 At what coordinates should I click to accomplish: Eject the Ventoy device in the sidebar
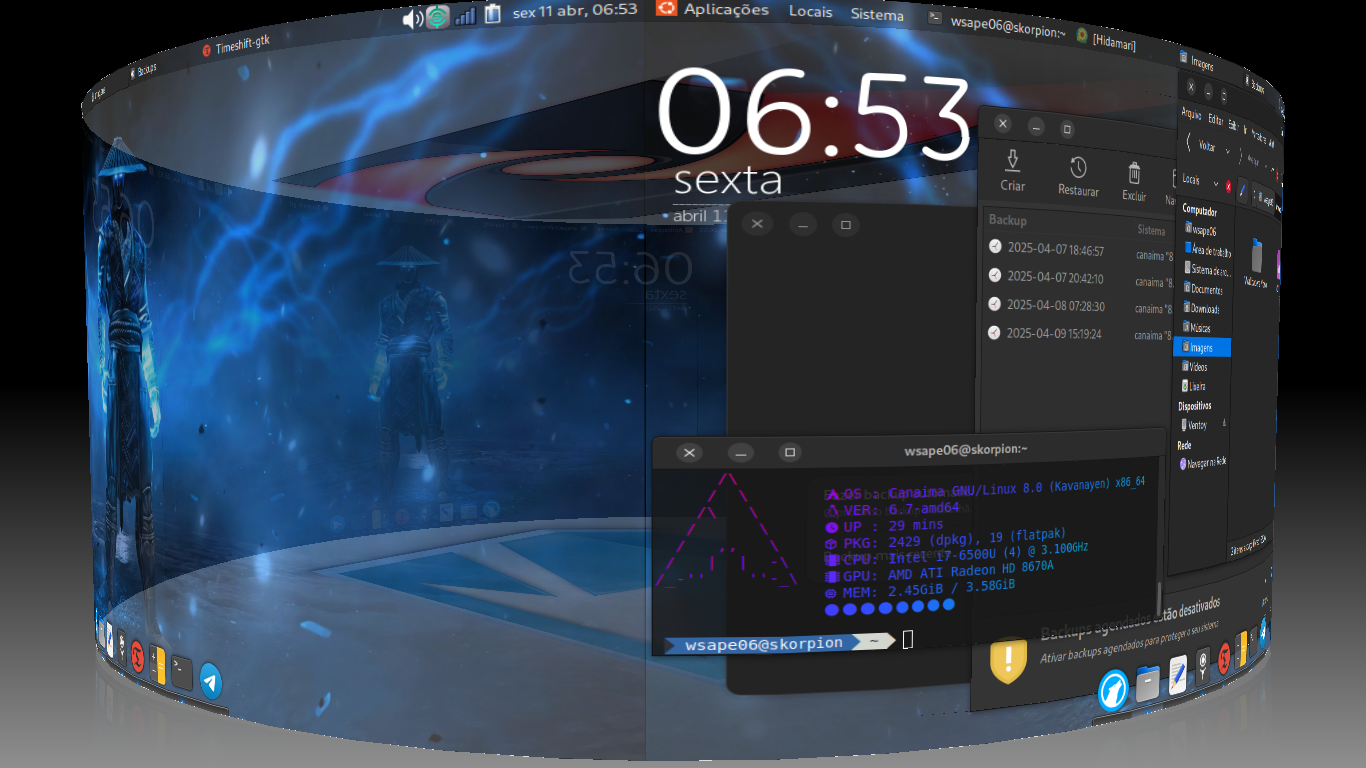[1224, 425]
